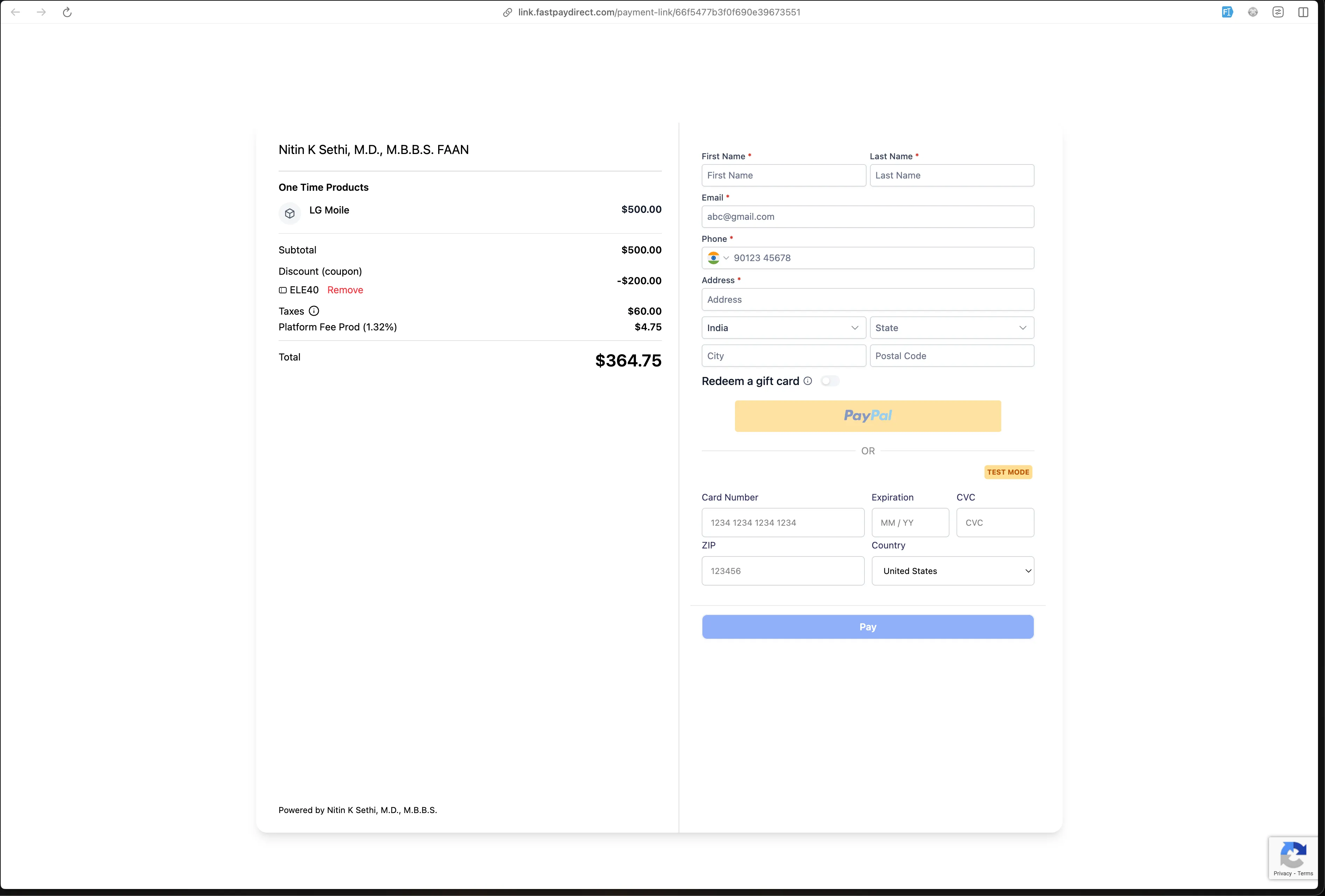This screenshot has width=1325, height=896.
Task: Click the split view icon in the toolbar
Action: coord(1304,12)
